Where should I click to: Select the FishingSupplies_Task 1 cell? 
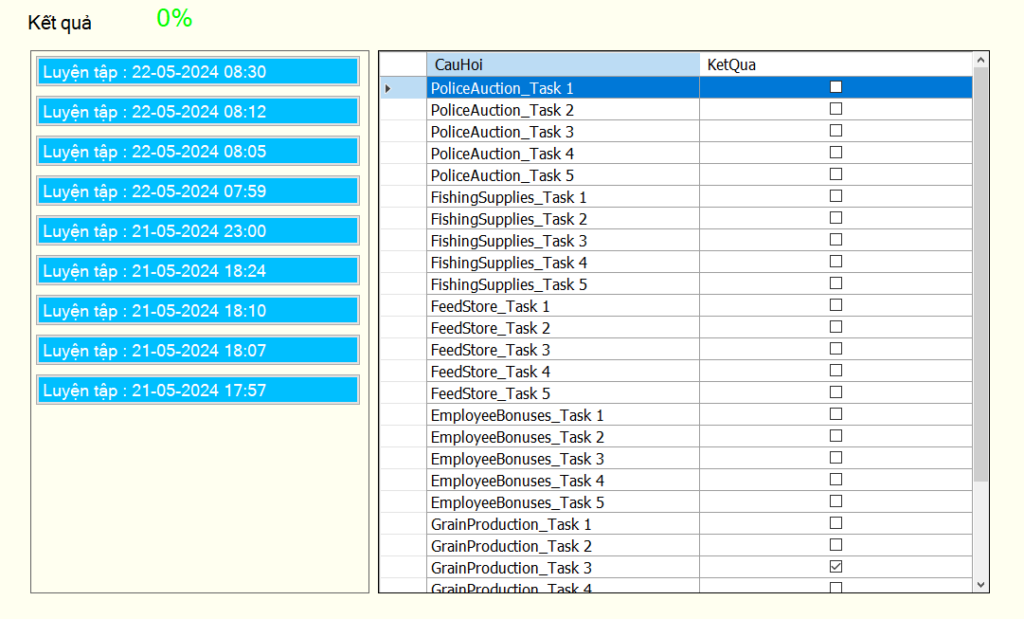point(562,197)
